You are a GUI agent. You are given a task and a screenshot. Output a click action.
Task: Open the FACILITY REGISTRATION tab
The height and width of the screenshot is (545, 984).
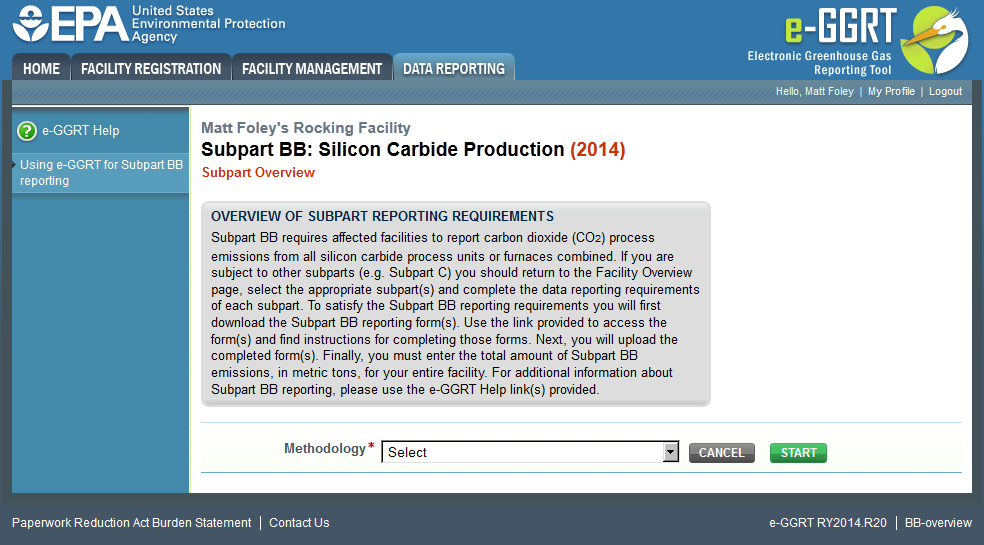151,68
